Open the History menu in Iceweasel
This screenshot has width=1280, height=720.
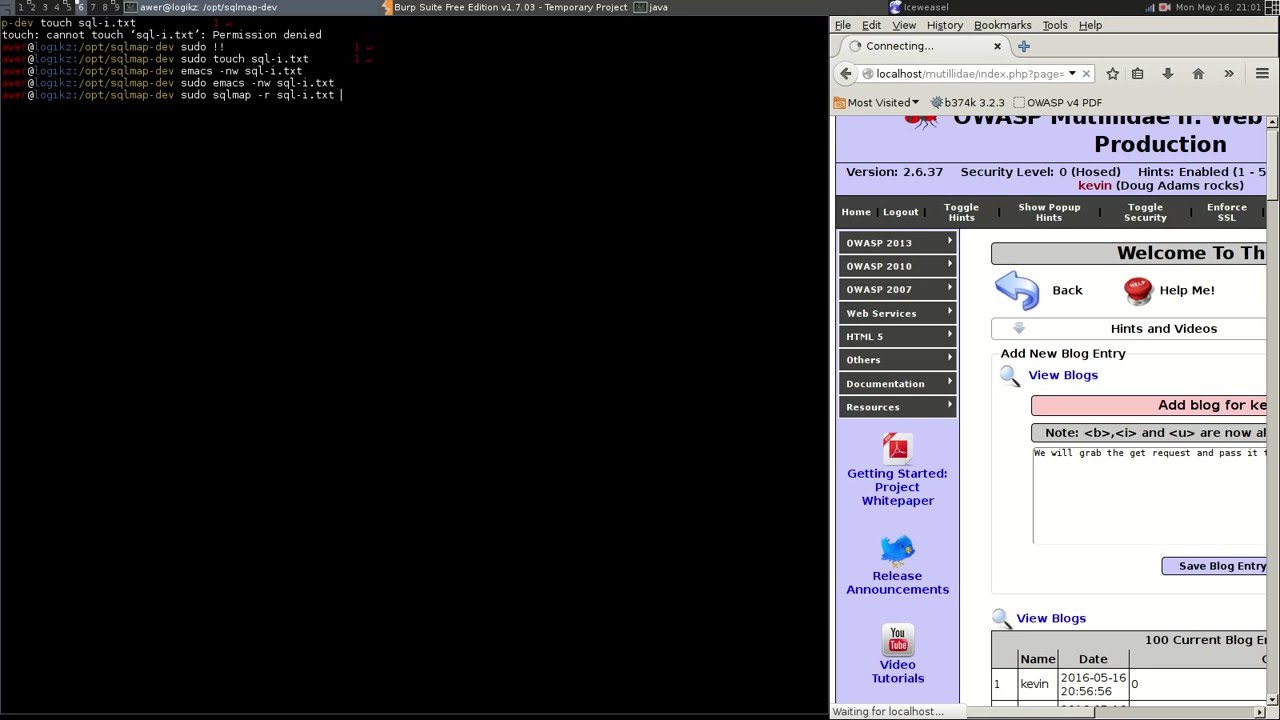point(944,25)
